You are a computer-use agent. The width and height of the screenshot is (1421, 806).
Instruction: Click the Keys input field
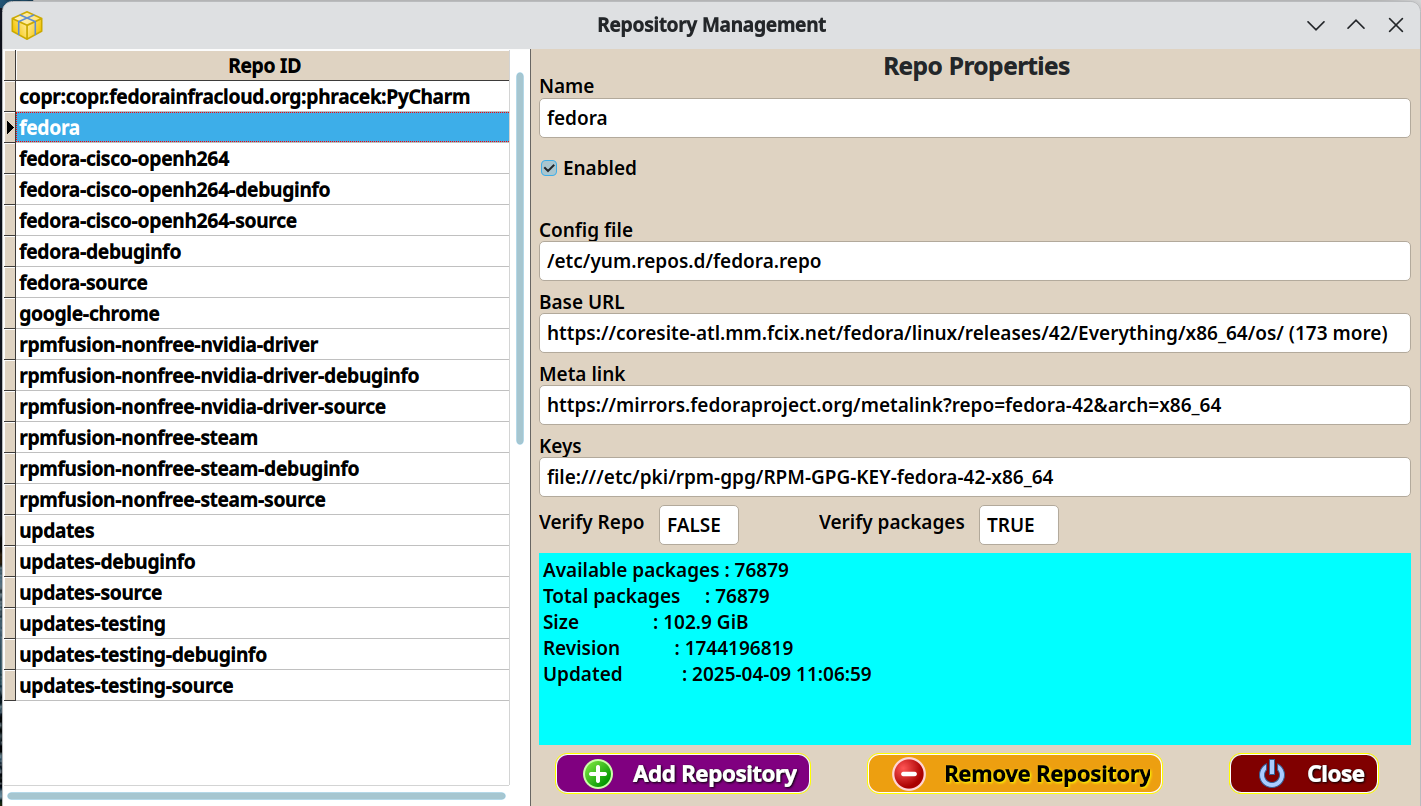(x=974, y=478)
